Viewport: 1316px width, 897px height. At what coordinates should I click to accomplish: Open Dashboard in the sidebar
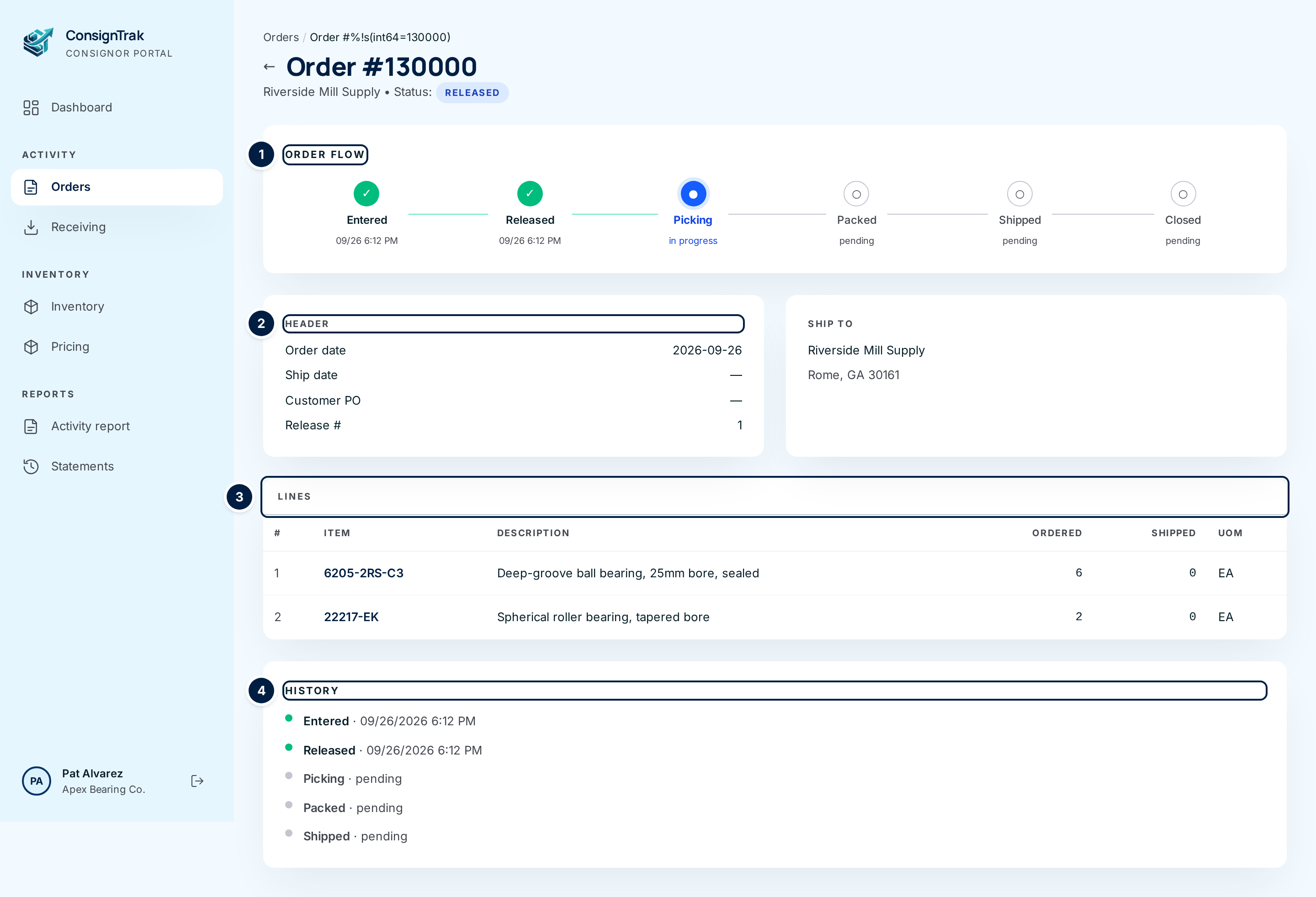(x=117, y=107)
